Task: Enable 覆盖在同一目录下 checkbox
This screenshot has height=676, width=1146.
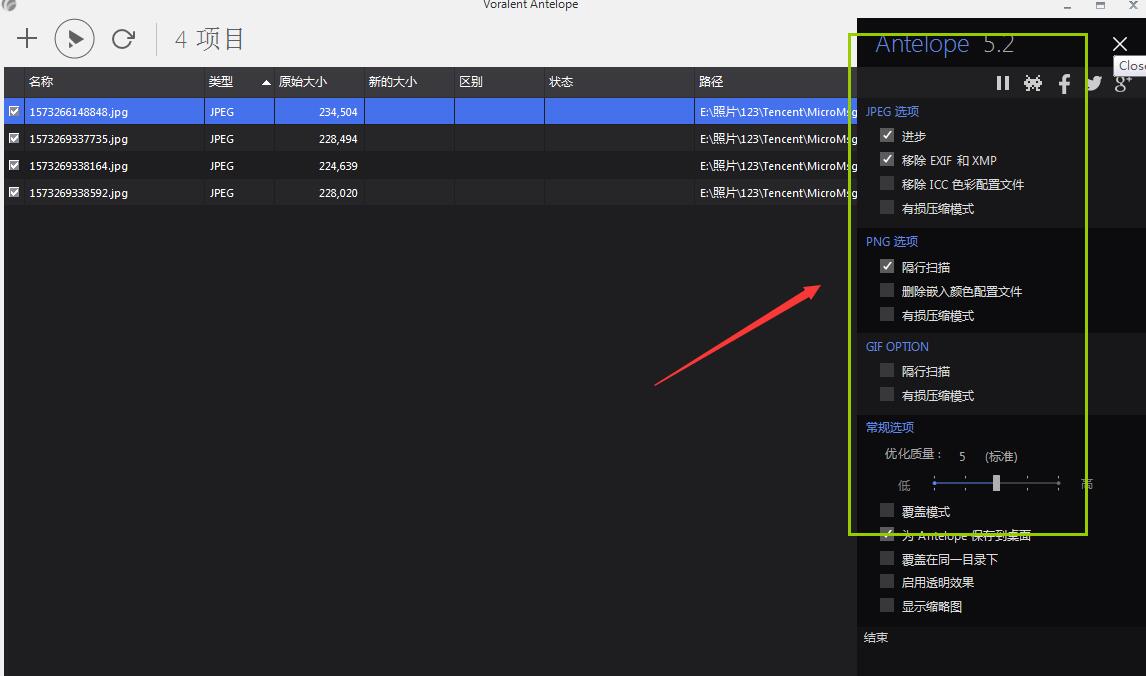Action: click(x=887, y=558)
